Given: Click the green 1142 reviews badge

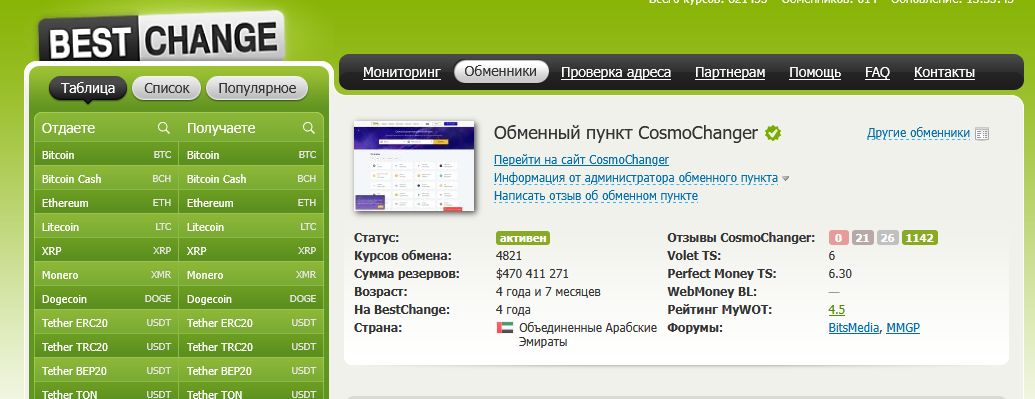Looking at the screenshot, I should click(x=920, y=238).
